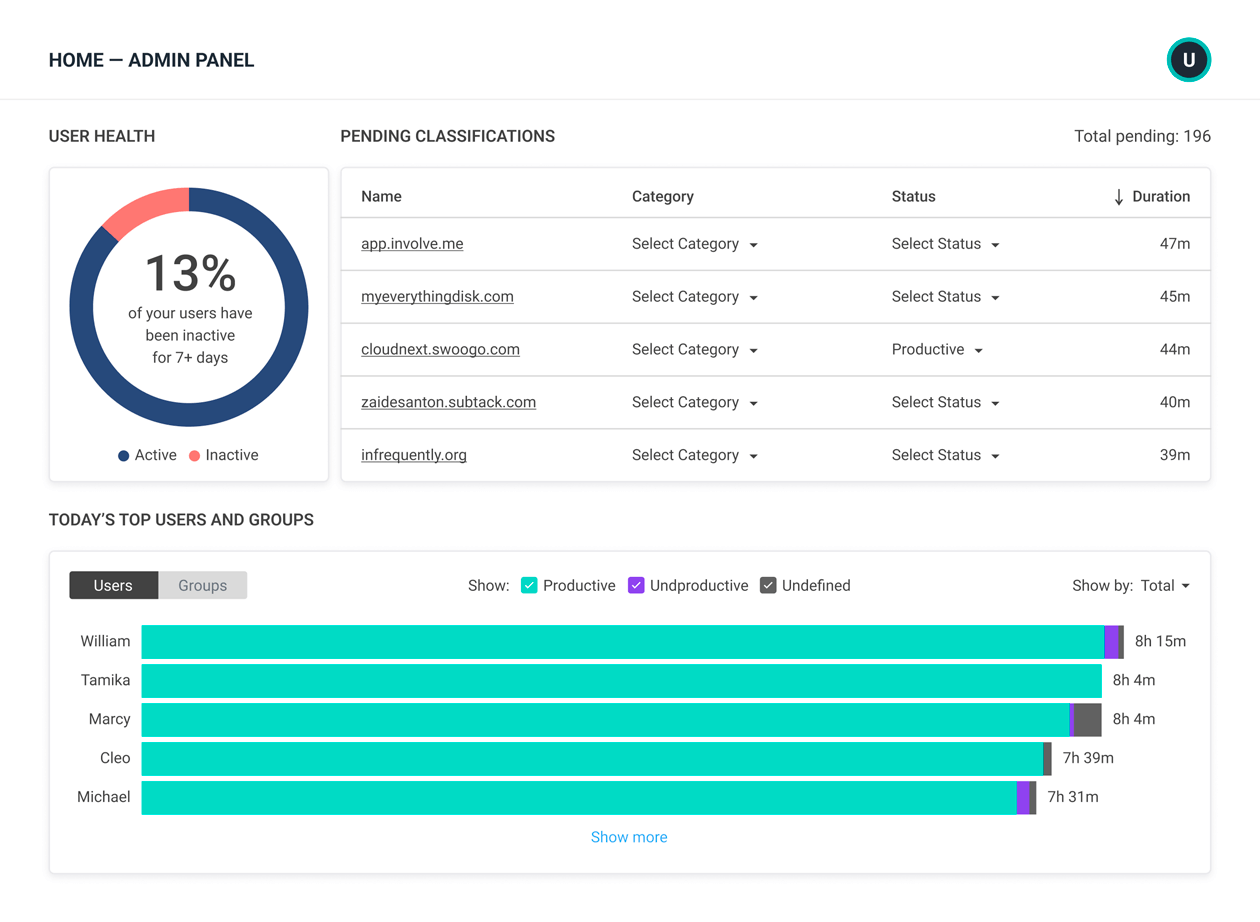Expand Select Status dropdown for infrequently.org
Screen dimensions: 1260x922
(x=945, y=455)
